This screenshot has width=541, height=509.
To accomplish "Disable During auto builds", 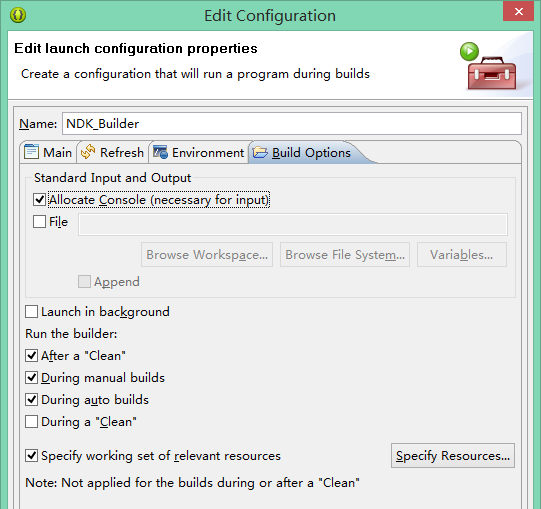I will [31, 400].
